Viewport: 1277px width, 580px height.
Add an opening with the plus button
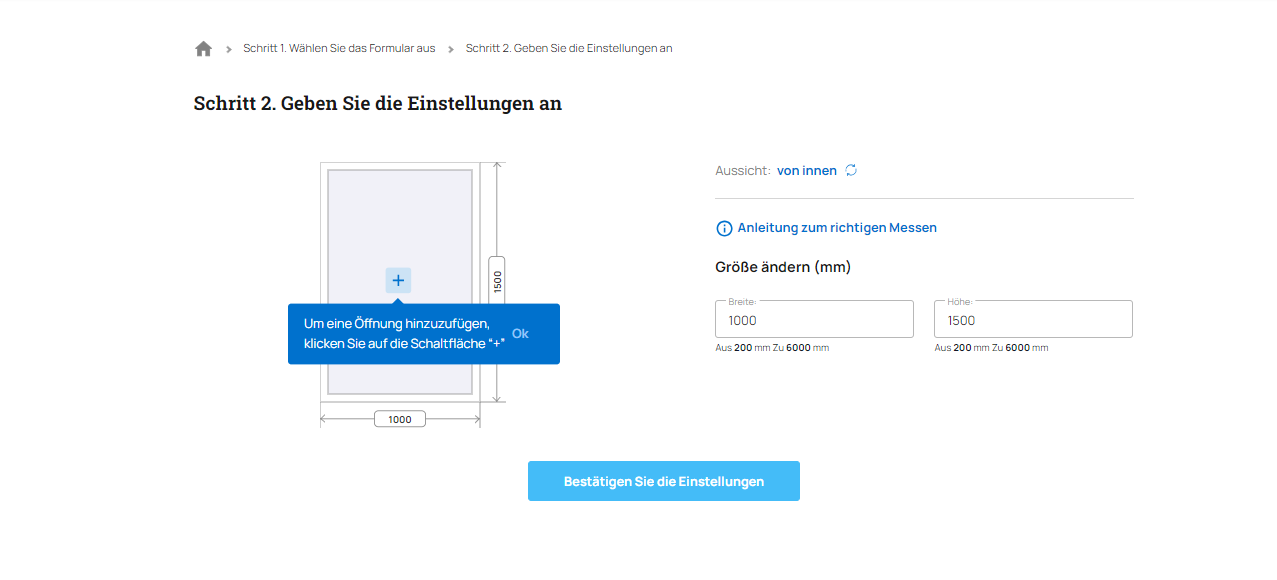click(398, 280)
